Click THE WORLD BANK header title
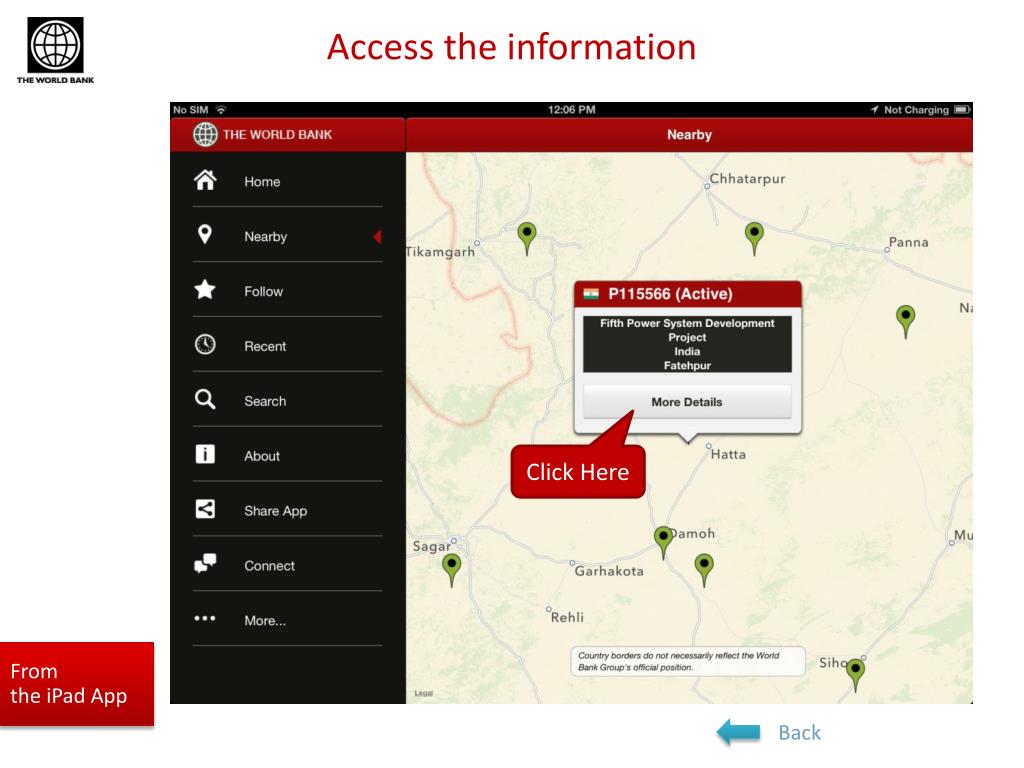 278,135
